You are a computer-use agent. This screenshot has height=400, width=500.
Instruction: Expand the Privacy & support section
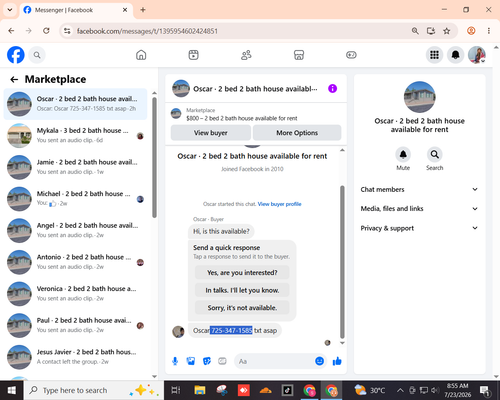coord(419,228)
